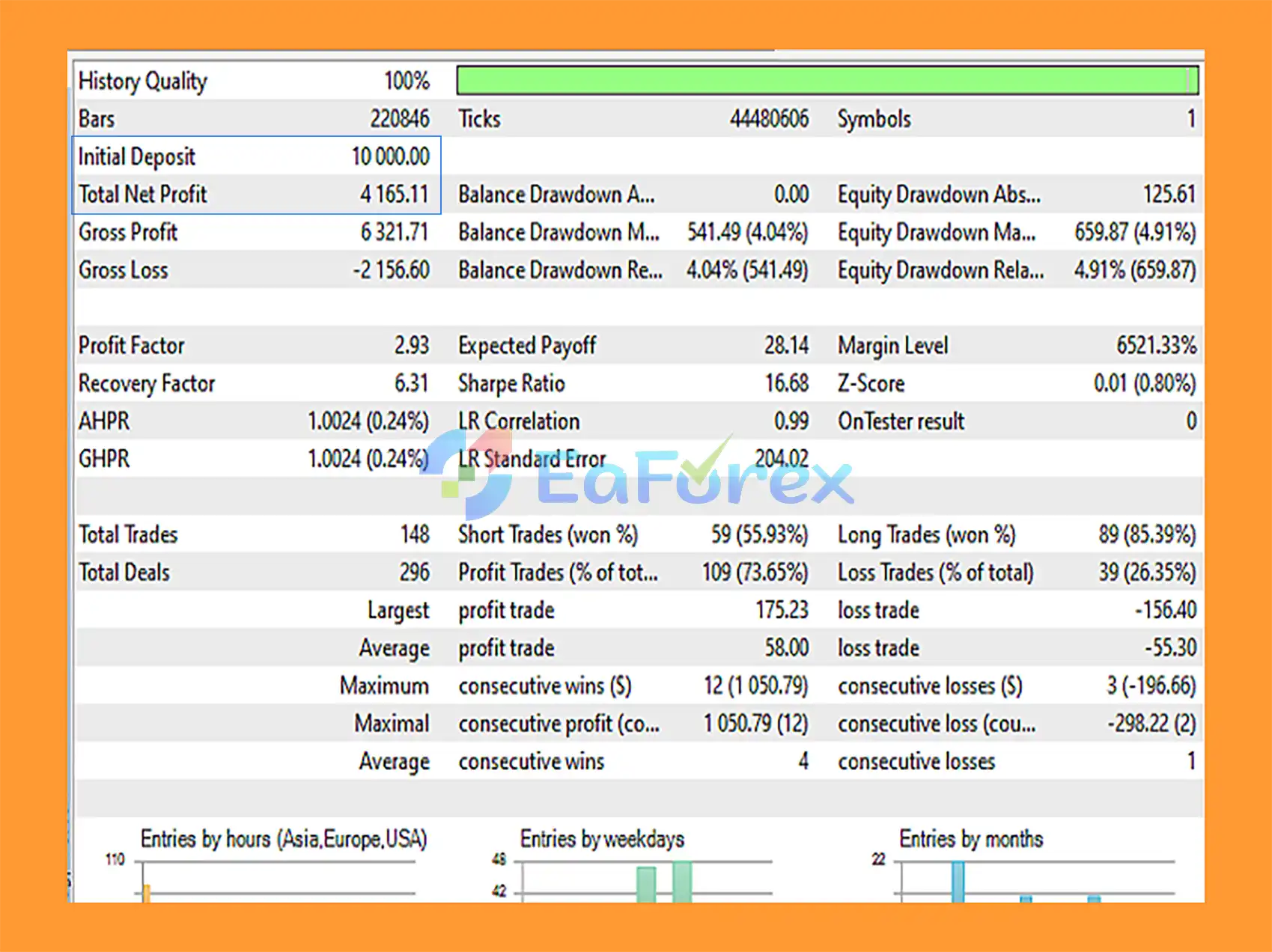The width and height of the screenshot is (1272, 952).
Task: Select the truncated Balance Drawdown Abs... label
Action: coord(556,195)
